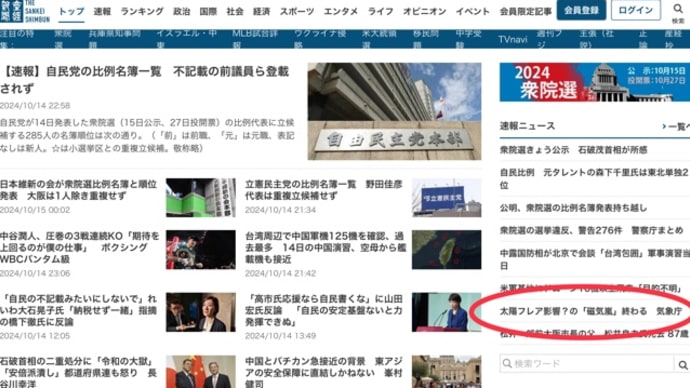The height and width of the screenshot is (388, 690).
Task: Open the 社会 section
Action: click(235, 11)
